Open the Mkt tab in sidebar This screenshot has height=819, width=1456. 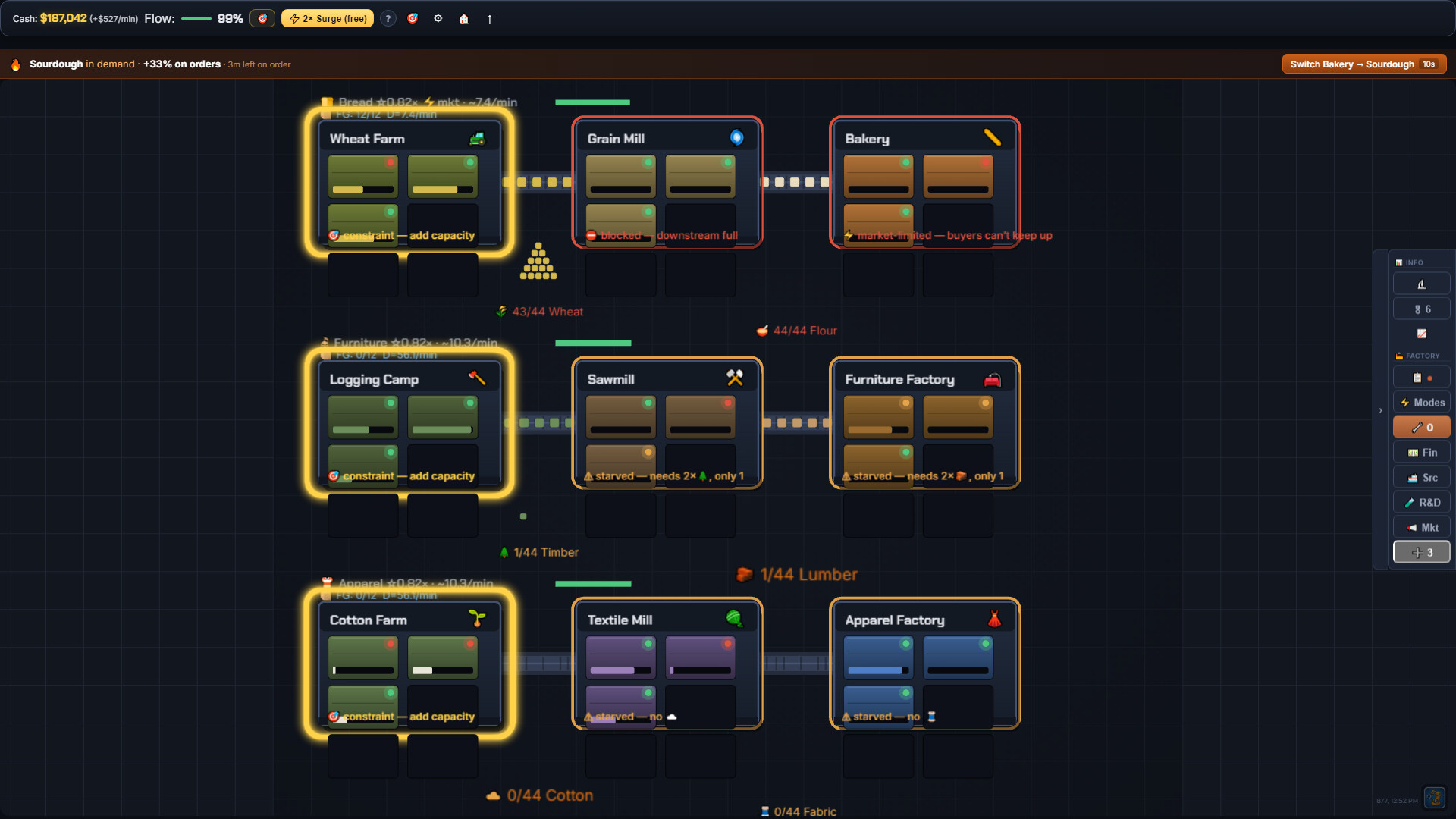[x=1421, y=528]
